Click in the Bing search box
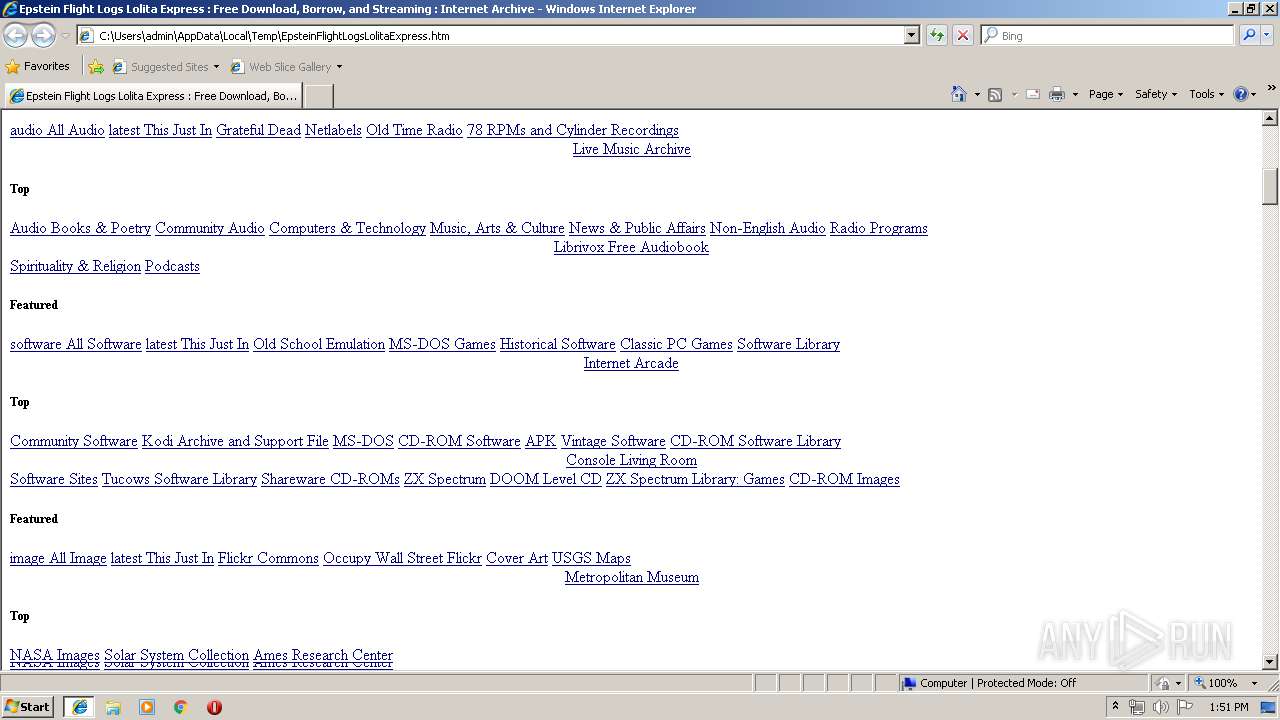The width and height of the screenshot is (1280, 720). pos(1108,35)
